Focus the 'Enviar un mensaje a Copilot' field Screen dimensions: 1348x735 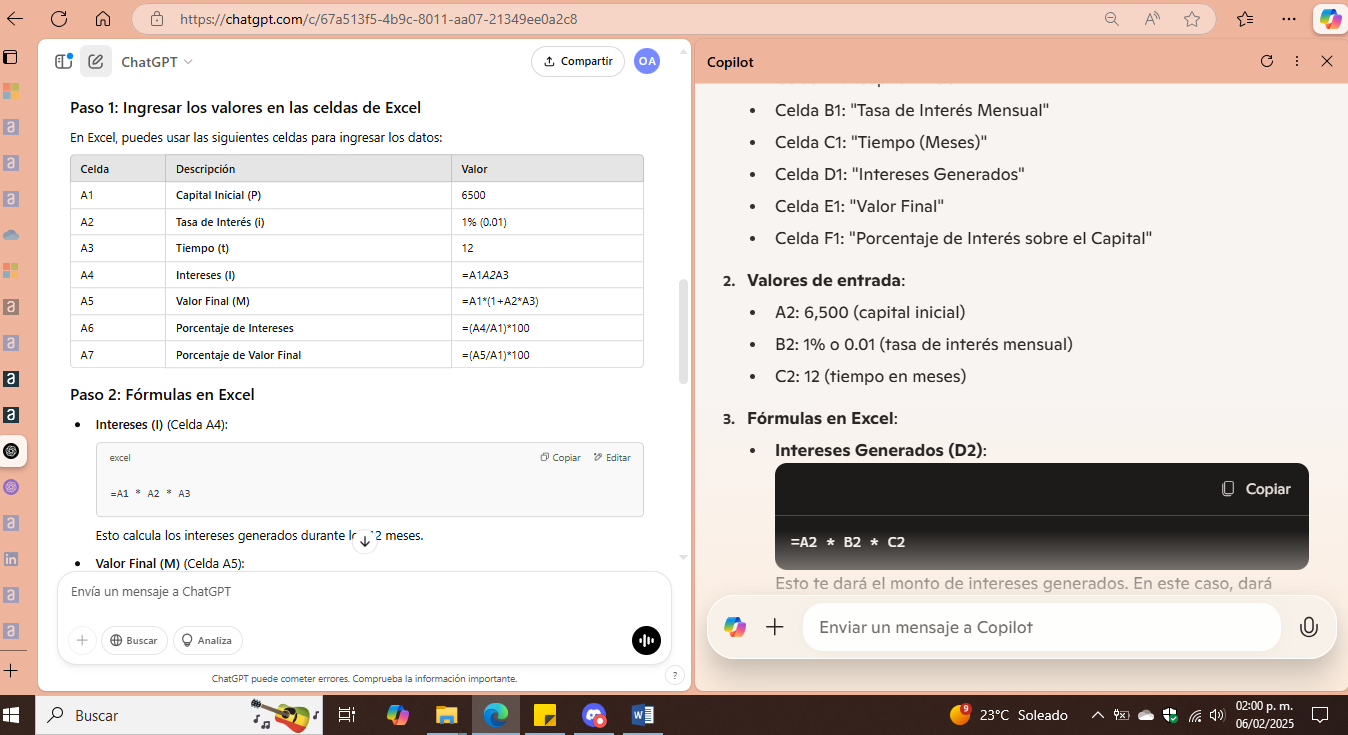pos(1041,627)
